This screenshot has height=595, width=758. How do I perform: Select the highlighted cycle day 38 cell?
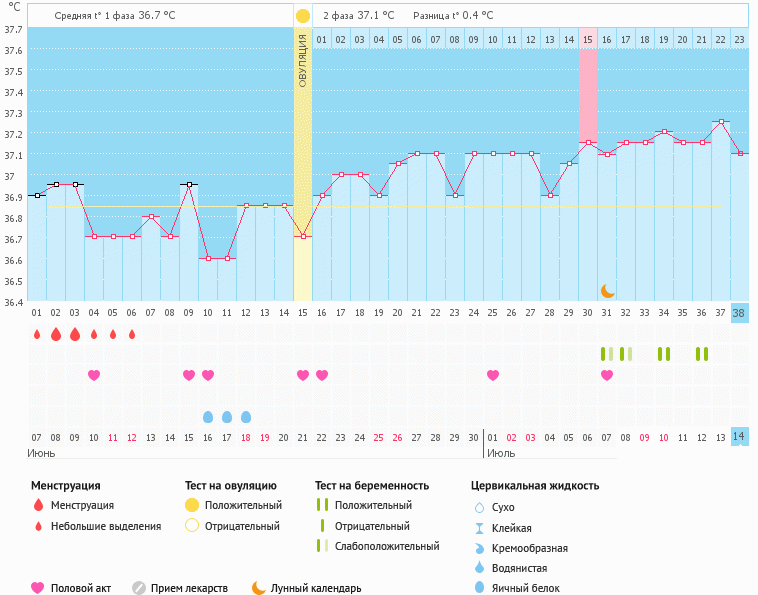739,312
